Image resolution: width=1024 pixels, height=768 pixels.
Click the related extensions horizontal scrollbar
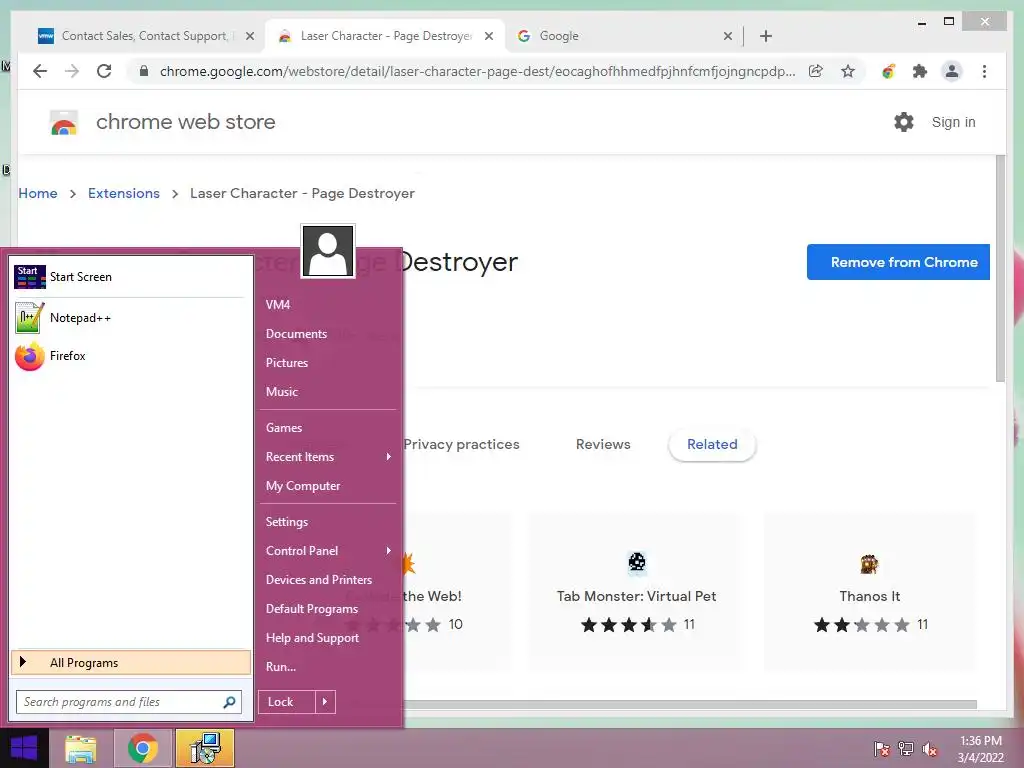coord(689,704)
